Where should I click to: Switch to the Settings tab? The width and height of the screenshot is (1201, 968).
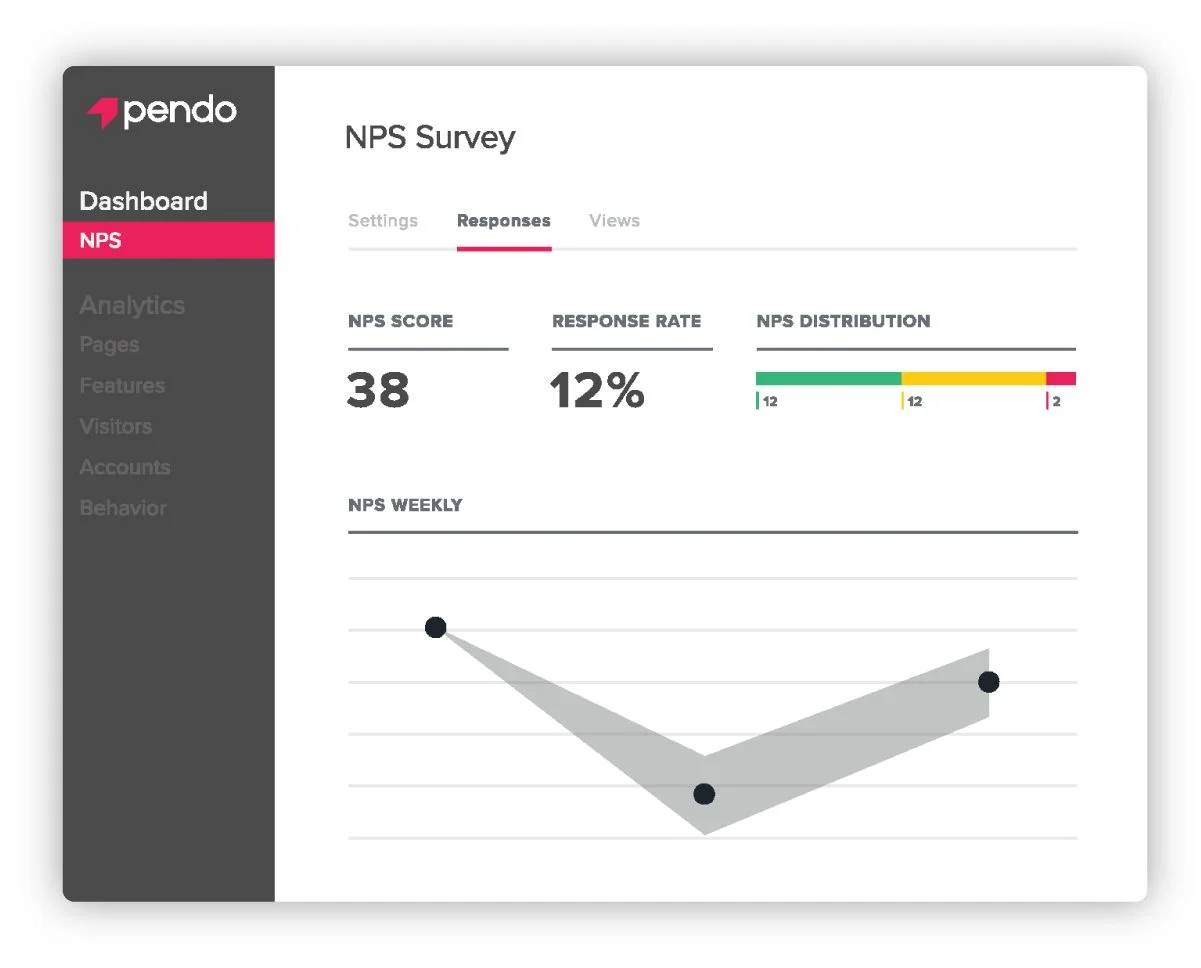tap(383, 221)
